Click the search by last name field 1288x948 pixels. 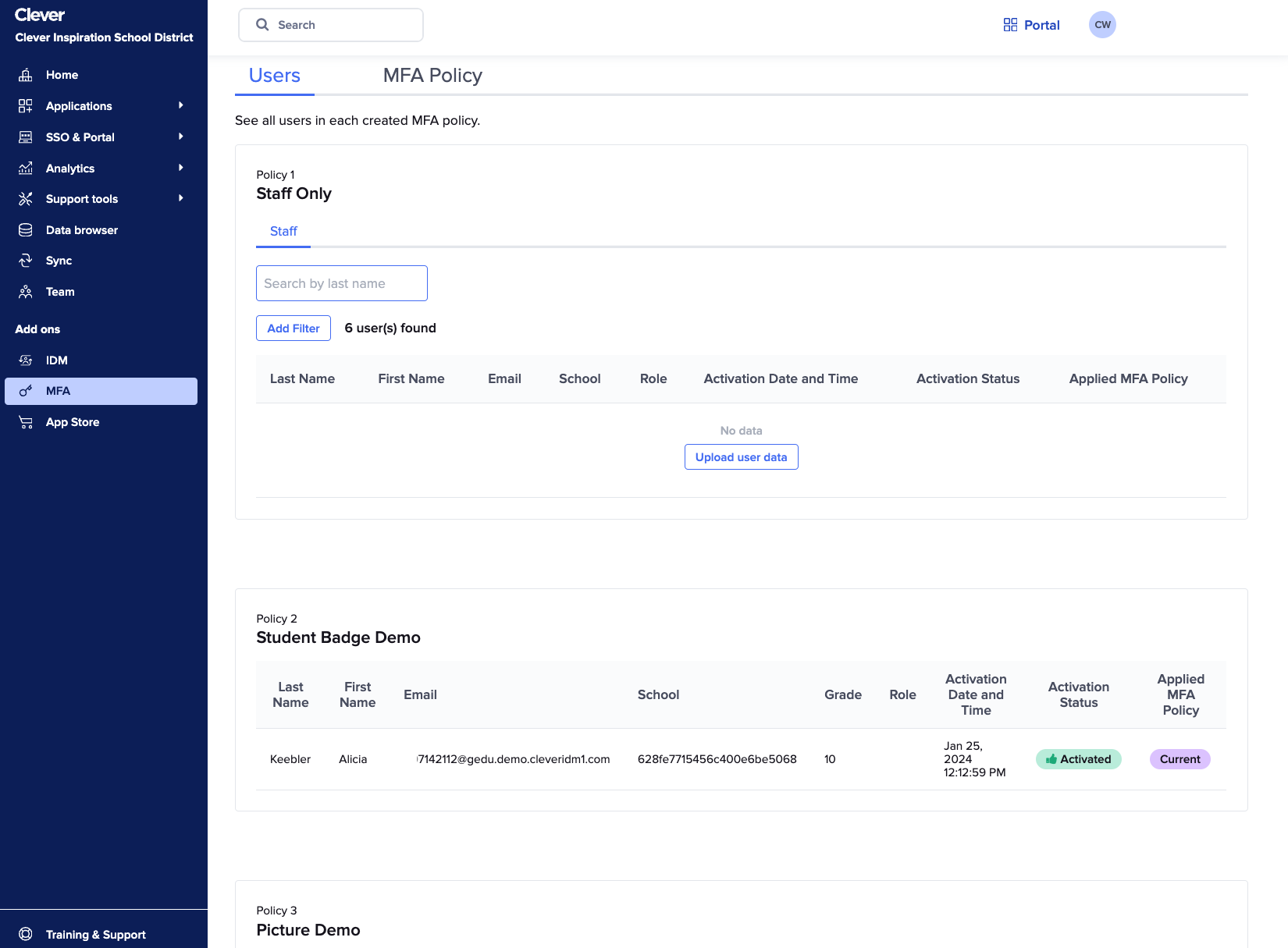tap(341, 282)
